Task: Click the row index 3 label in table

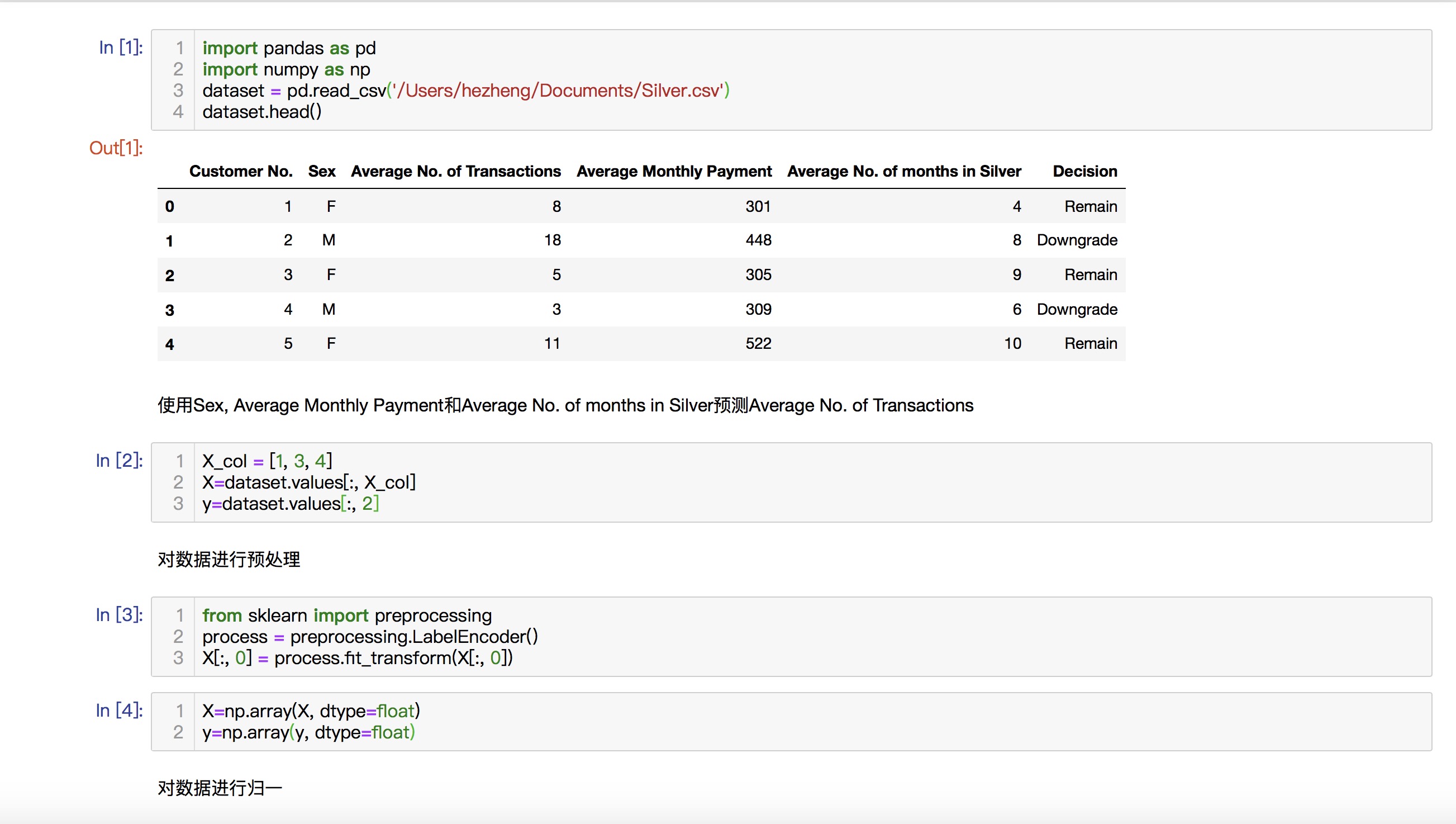Action: tap(170, 310)
